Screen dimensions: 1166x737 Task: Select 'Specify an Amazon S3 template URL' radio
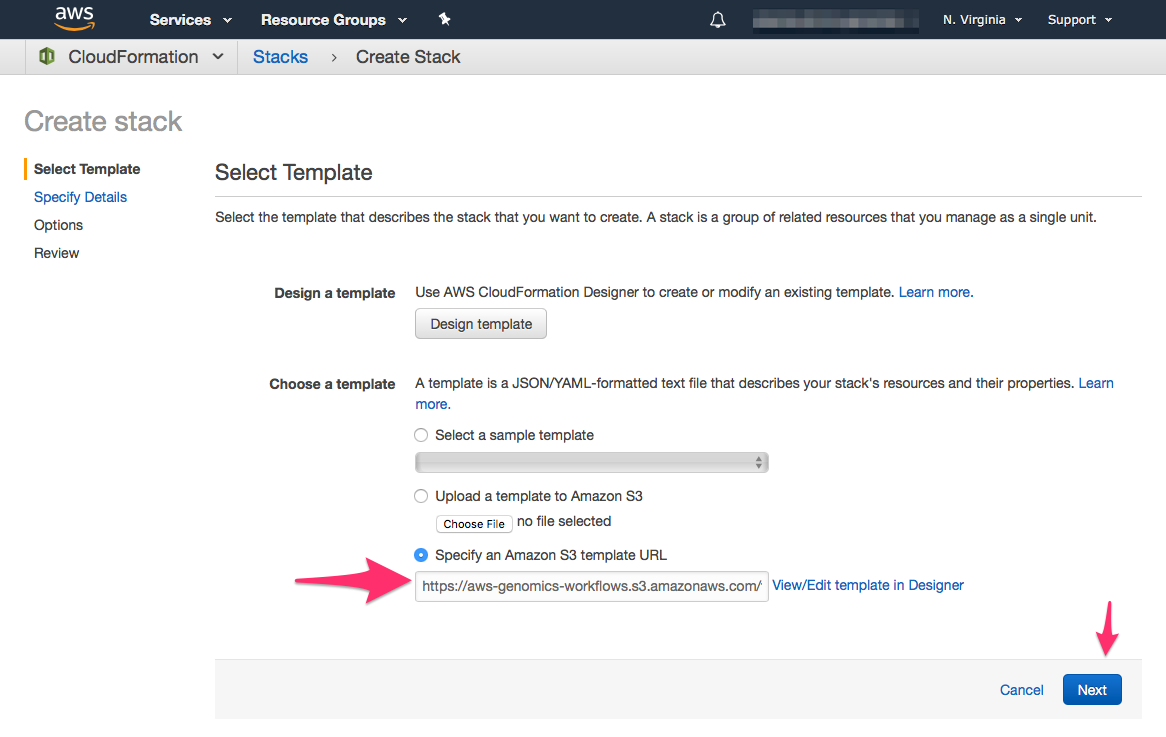point(421,555)
